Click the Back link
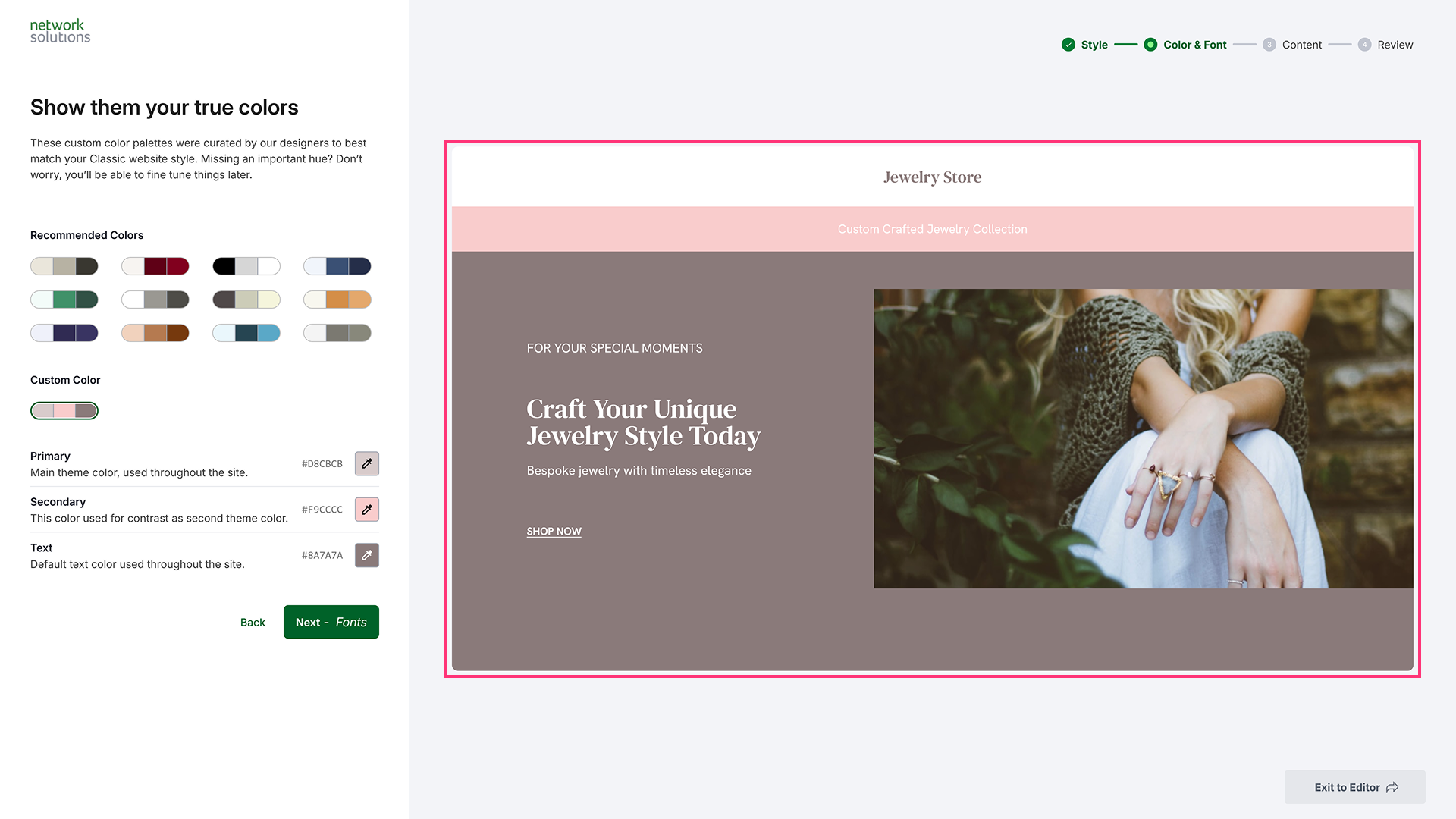Screen dimensions: 1456x819 coord(253,623)
